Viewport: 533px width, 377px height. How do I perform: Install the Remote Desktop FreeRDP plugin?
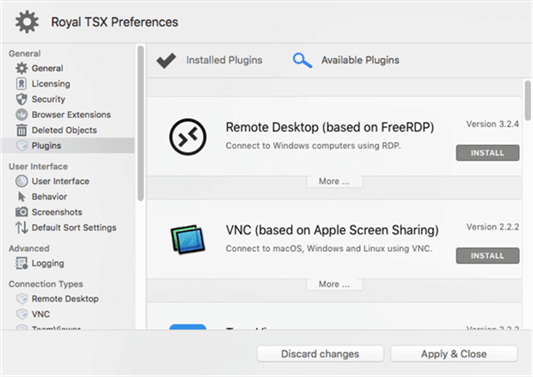tap(487, 153)
